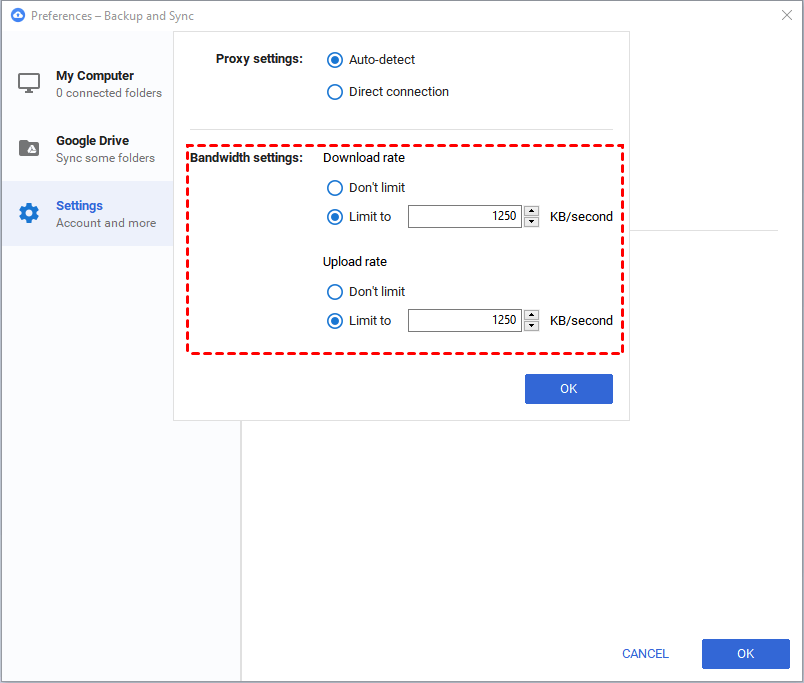Open the My Computer tab

tap(88, 84)
